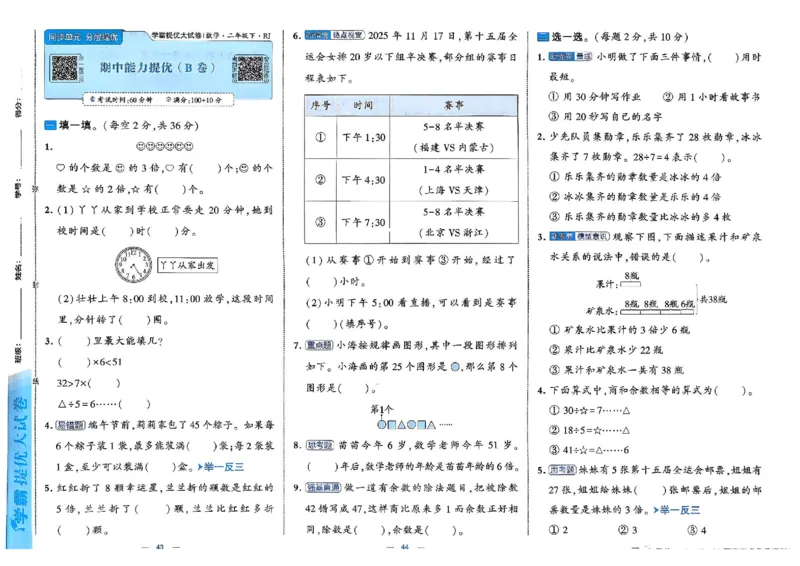Click the (上海 VS 天津) match cell
The image size is (800, 566).
click(454, 190)
